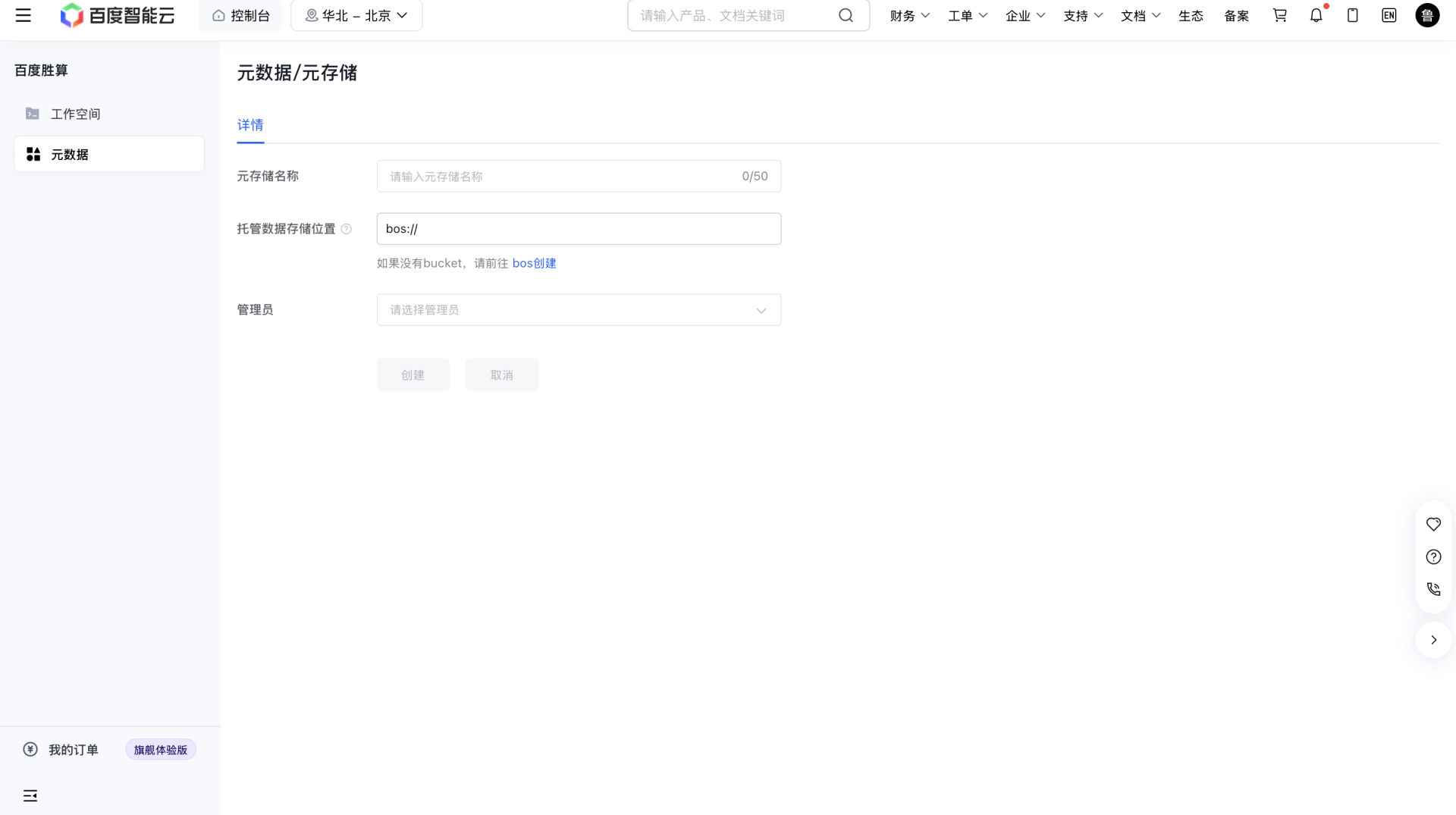This screenshot has width=1456, height=815.
Task: Follow the bos创建 link
Action: point(534,263)
